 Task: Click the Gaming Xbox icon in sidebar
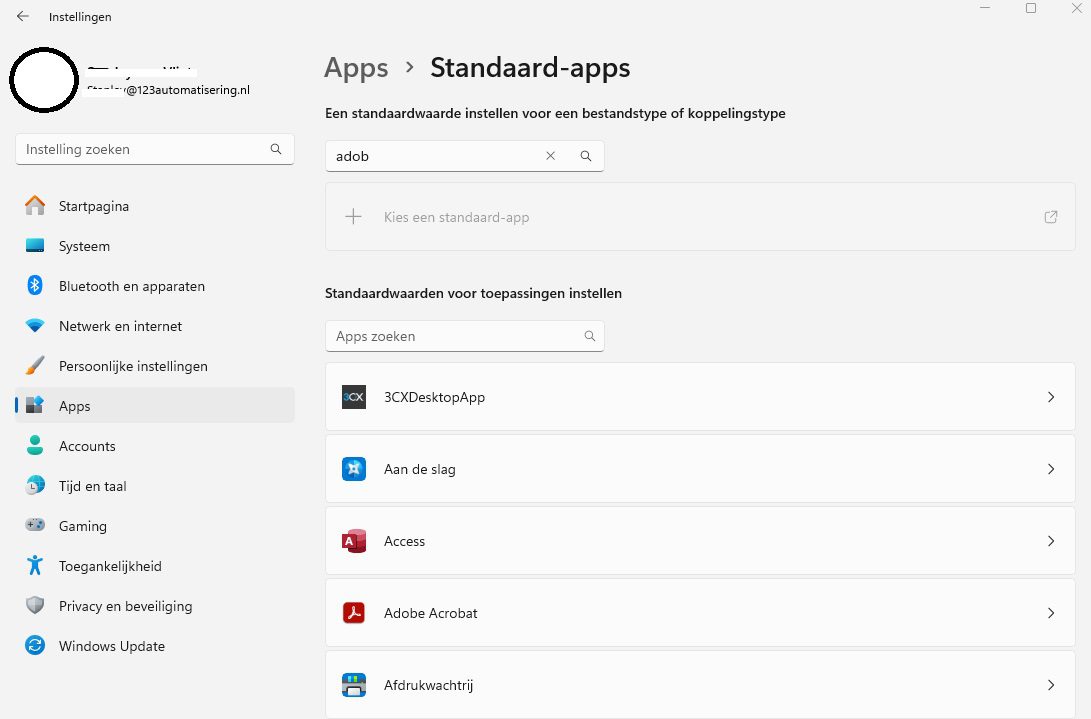point(34,525)
